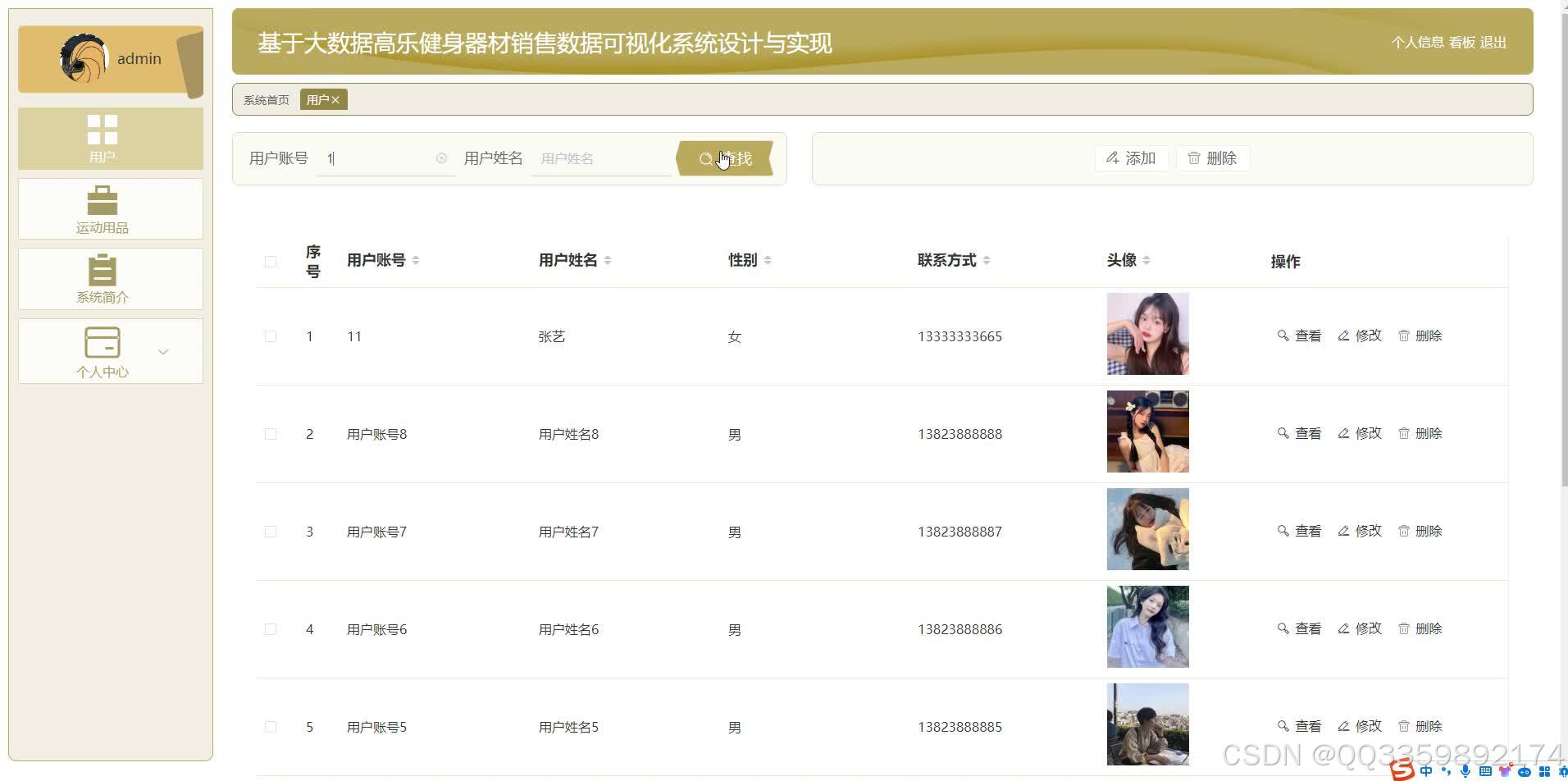The width and height of the screenshot is (1568, 781).
Task: Click 查看 magnifier icon on 张艺's row
Action: 1299,336
